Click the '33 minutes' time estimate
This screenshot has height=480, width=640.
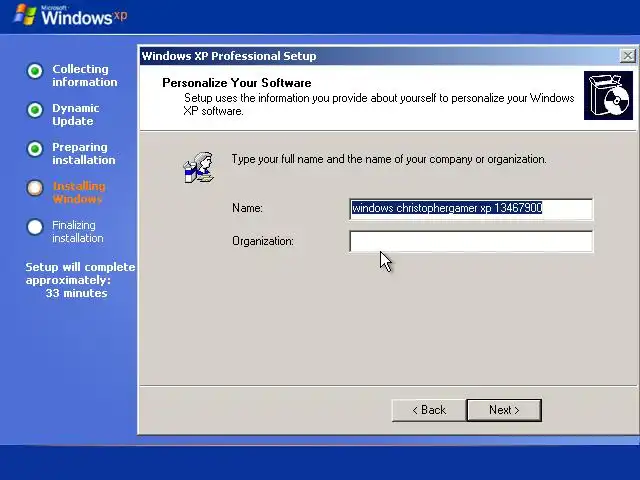[x=76, y=293]
